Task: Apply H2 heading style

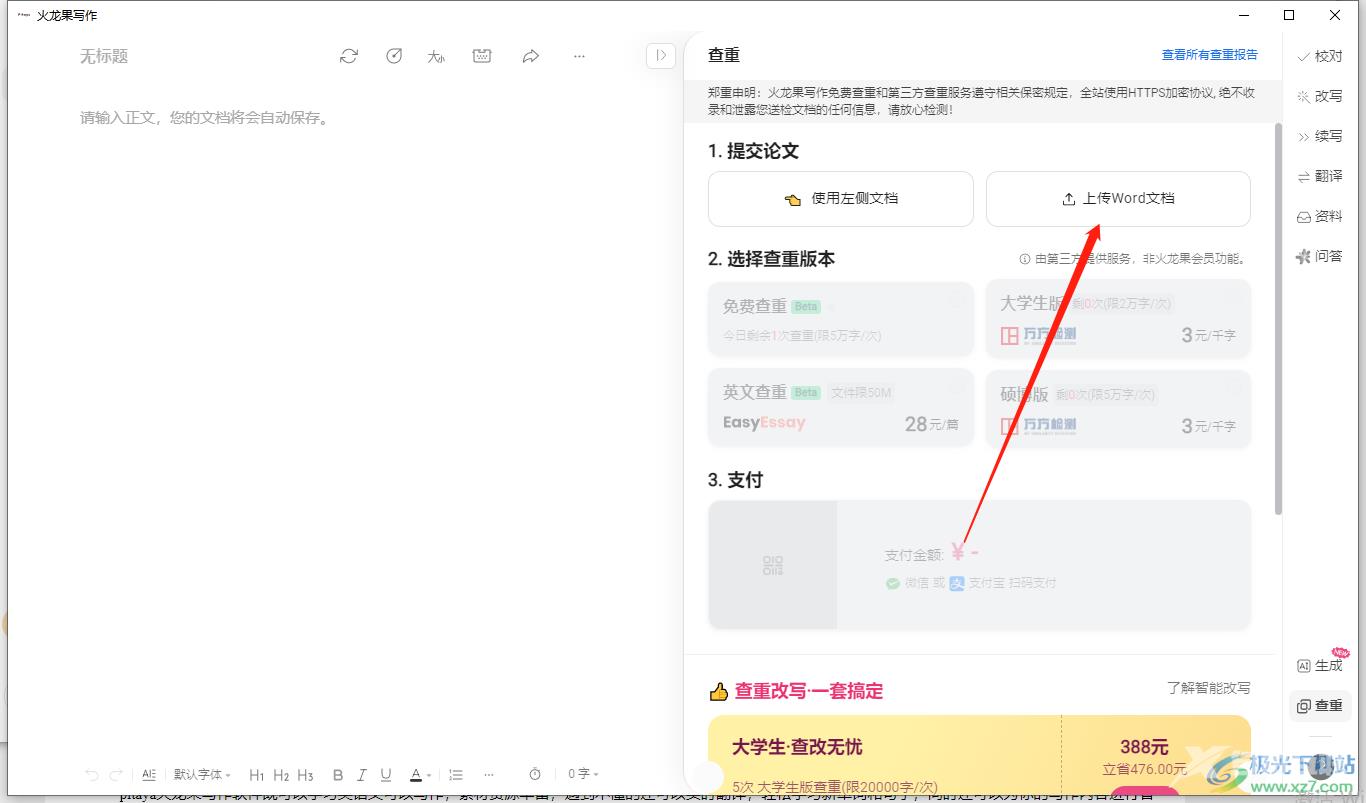Action: (x=281, y=774)
